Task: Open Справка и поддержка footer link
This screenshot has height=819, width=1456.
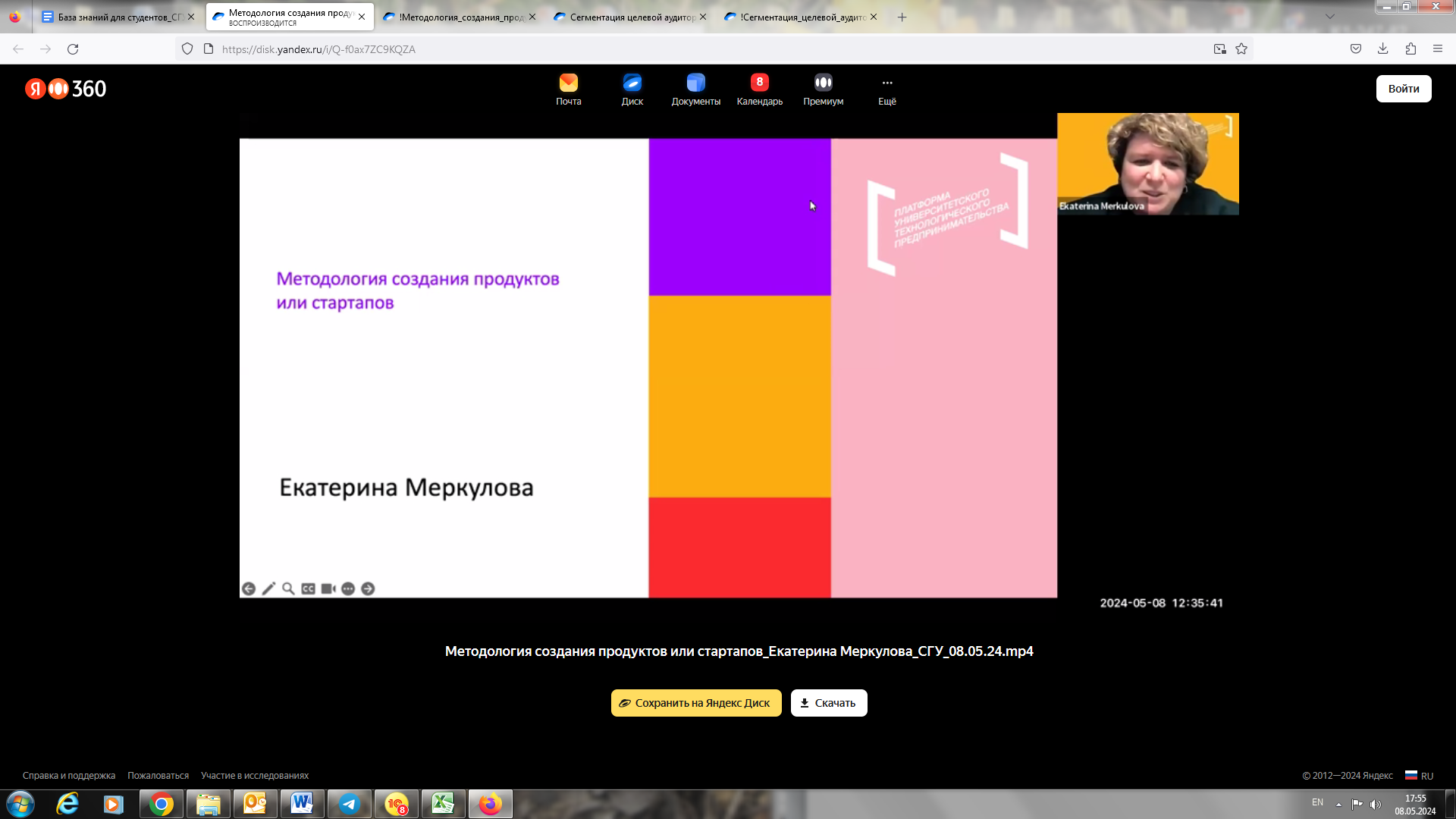Action: click(69, 776)
